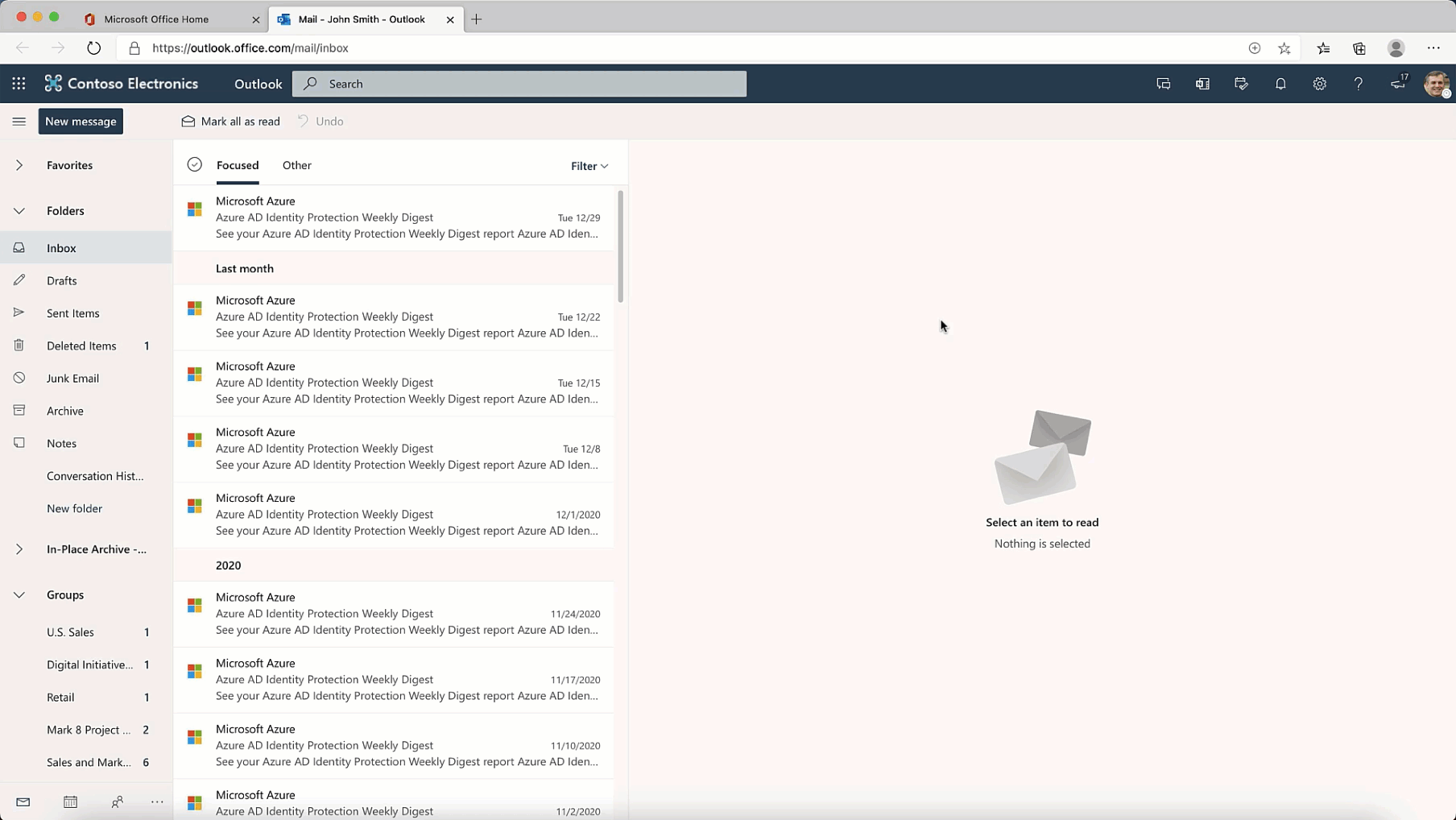Viewport: 1456px width, 820px height.
Task: Open more apps ellipsis in bottom bar
Action: (157, 802)
